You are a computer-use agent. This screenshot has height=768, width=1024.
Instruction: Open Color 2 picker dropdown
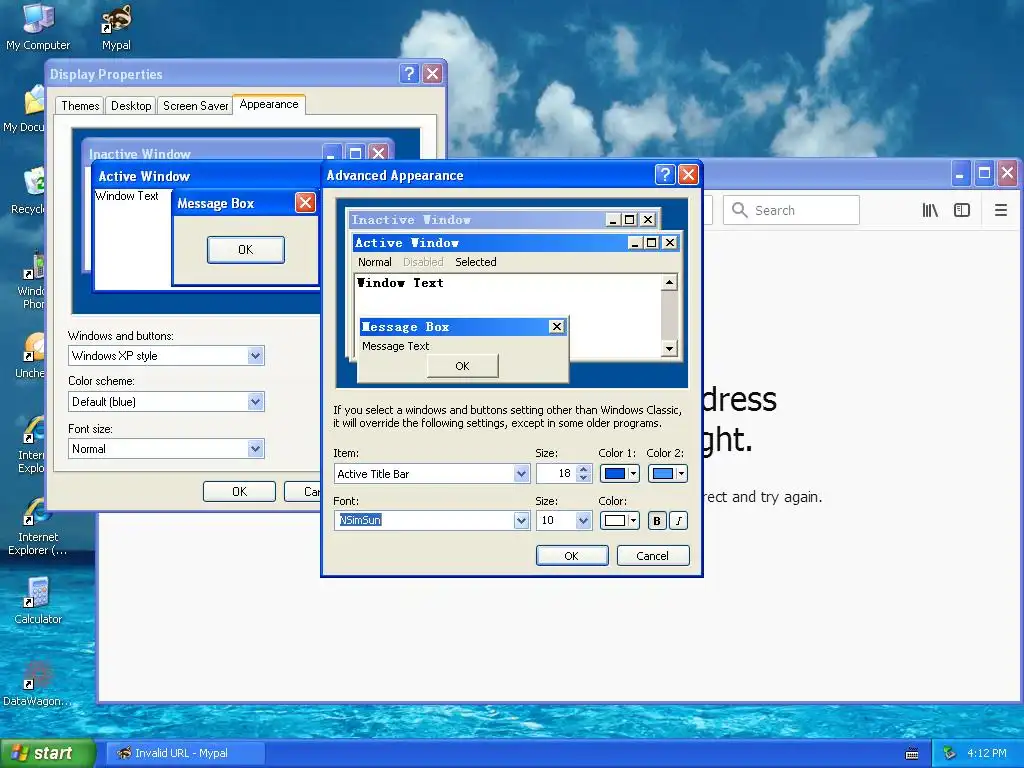click(667, 473)
